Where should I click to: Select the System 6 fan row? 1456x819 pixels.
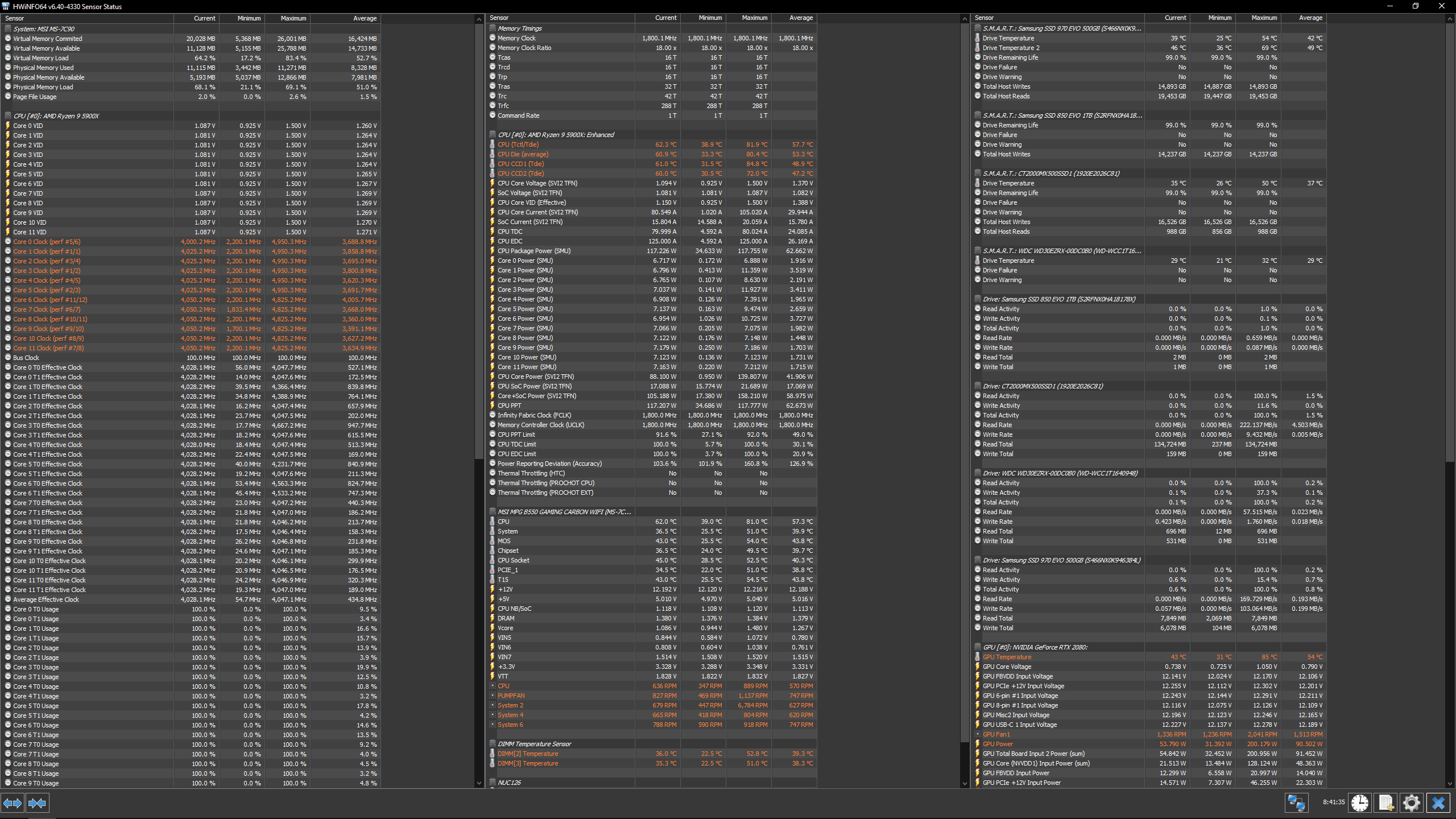point(652,725)
